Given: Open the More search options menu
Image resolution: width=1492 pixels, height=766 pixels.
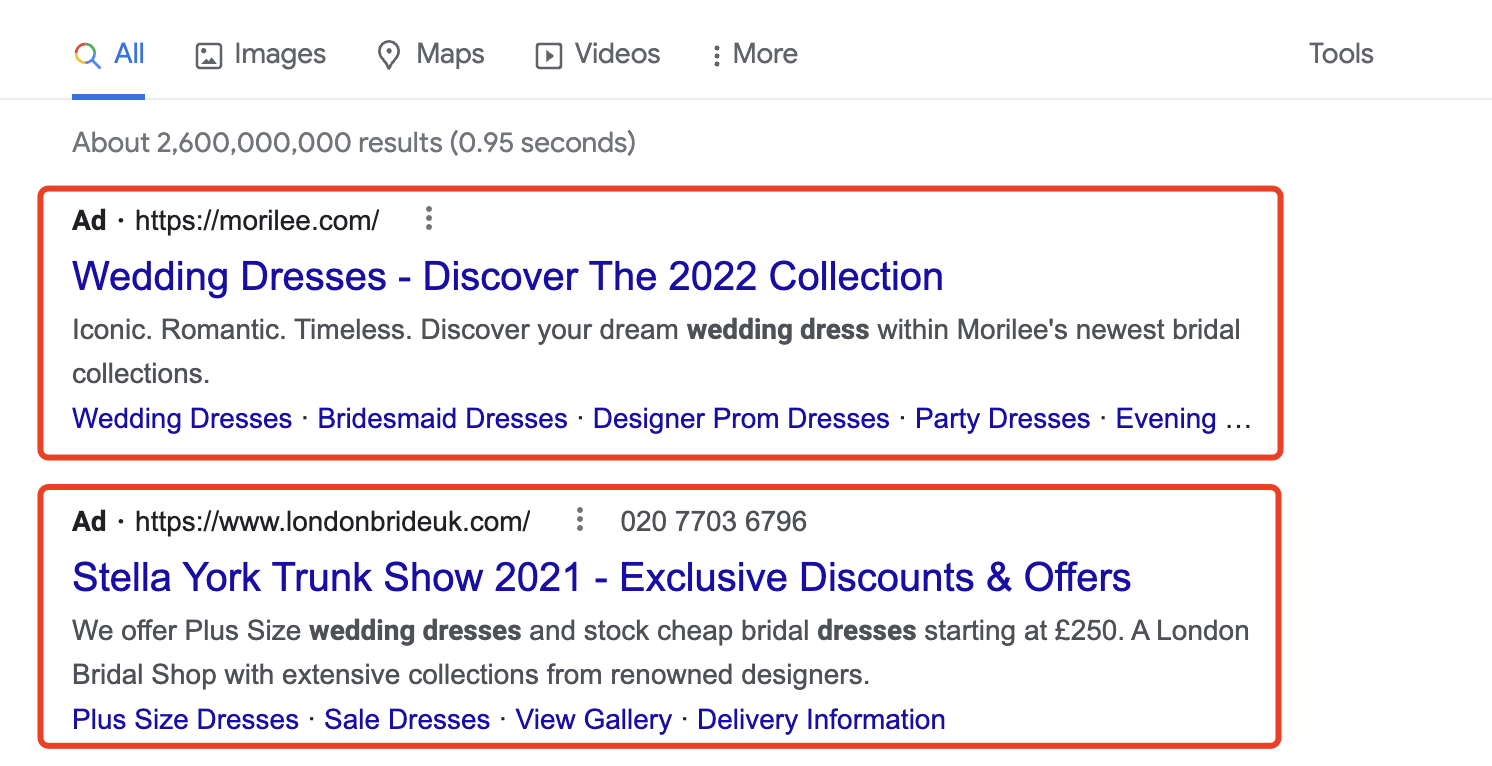Looking at the screenshot, I should pyautogui.click(x=754, y=54).
